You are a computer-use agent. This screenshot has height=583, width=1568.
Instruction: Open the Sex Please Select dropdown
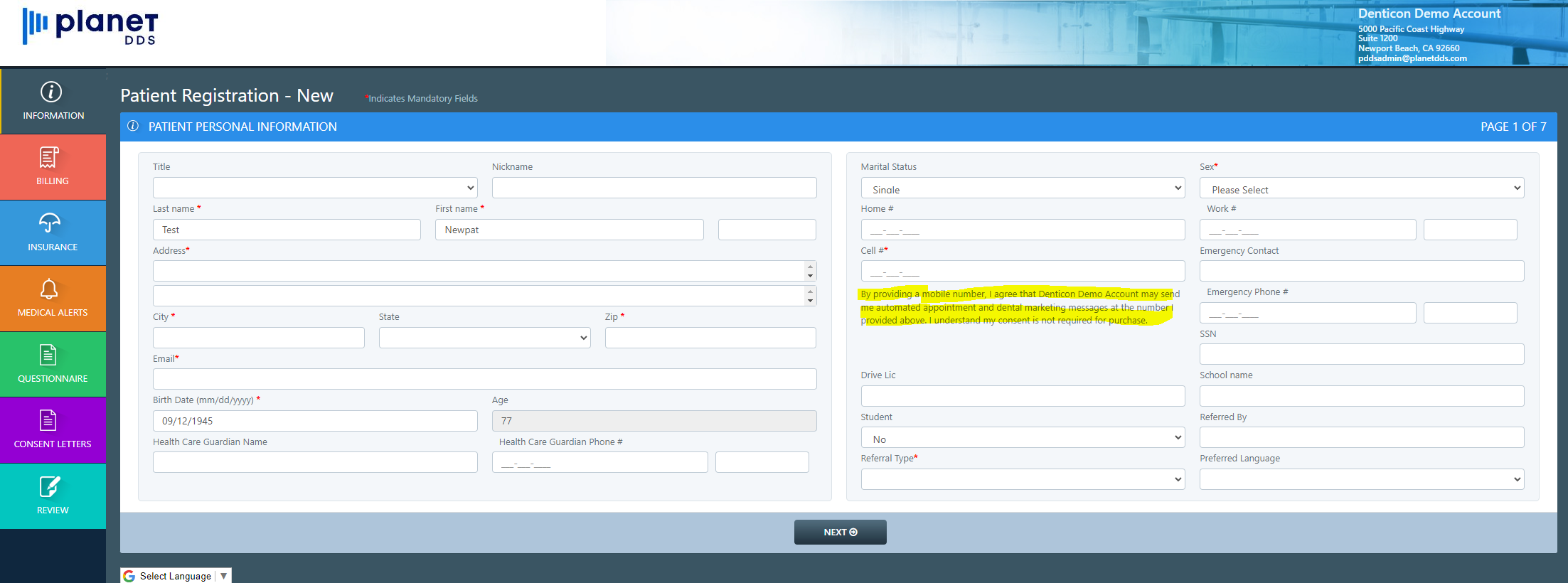pyautogui.click(x=1362, y=188)
